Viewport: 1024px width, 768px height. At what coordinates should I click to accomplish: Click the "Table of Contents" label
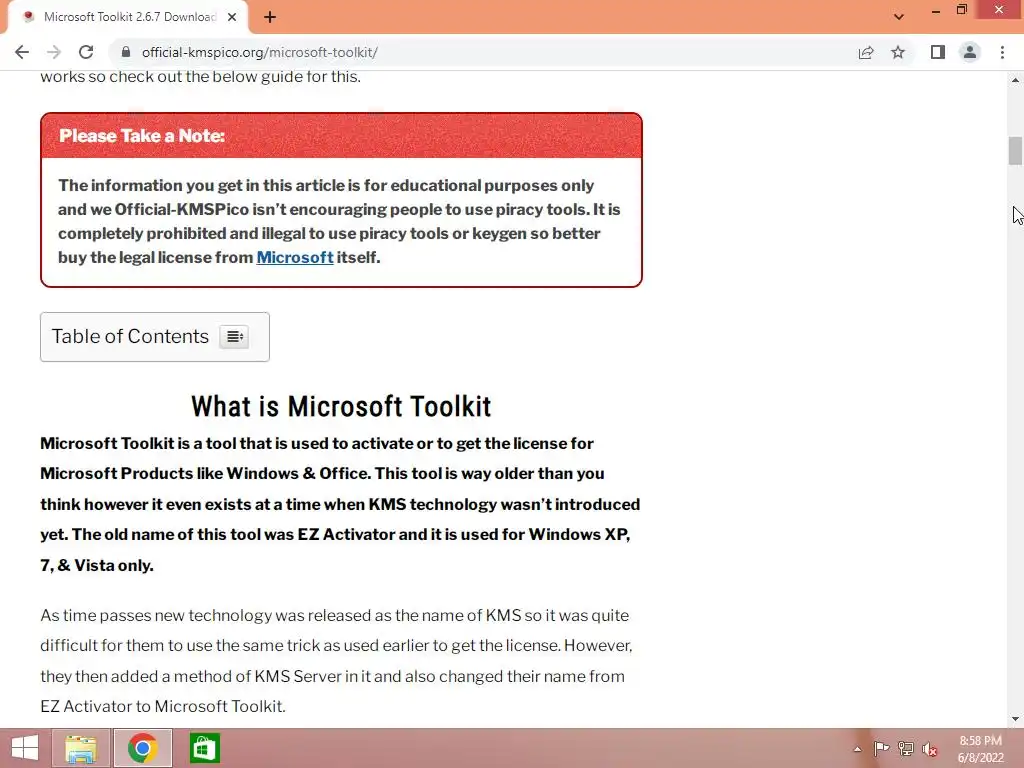tap(130, 336)
